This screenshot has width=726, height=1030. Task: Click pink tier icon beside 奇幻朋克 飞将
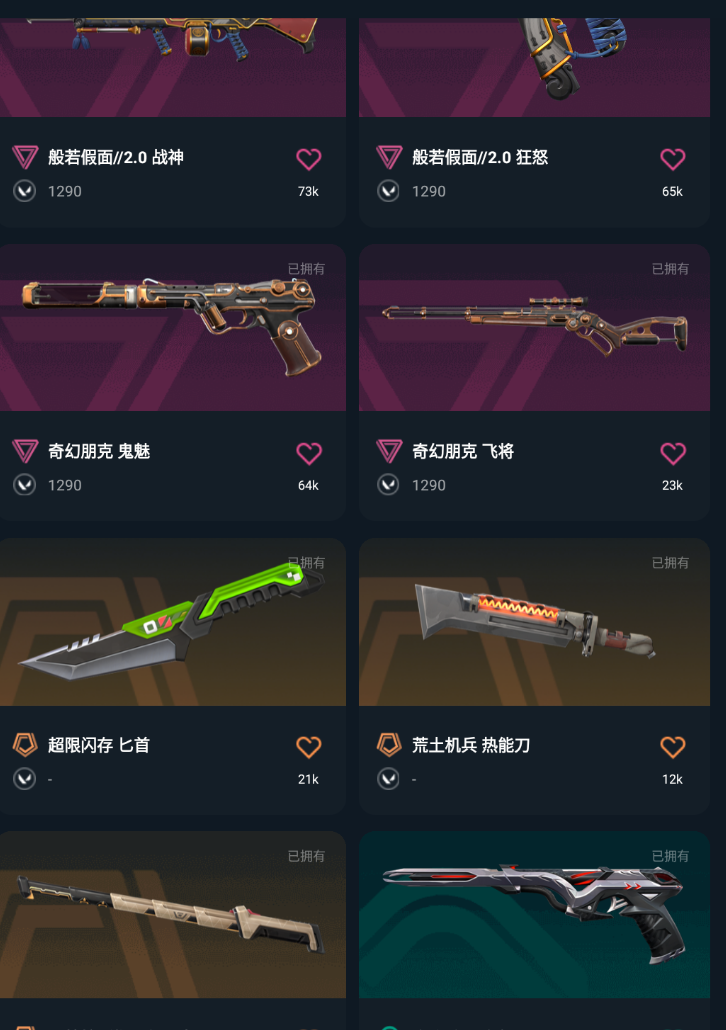(x=389, y=451)
